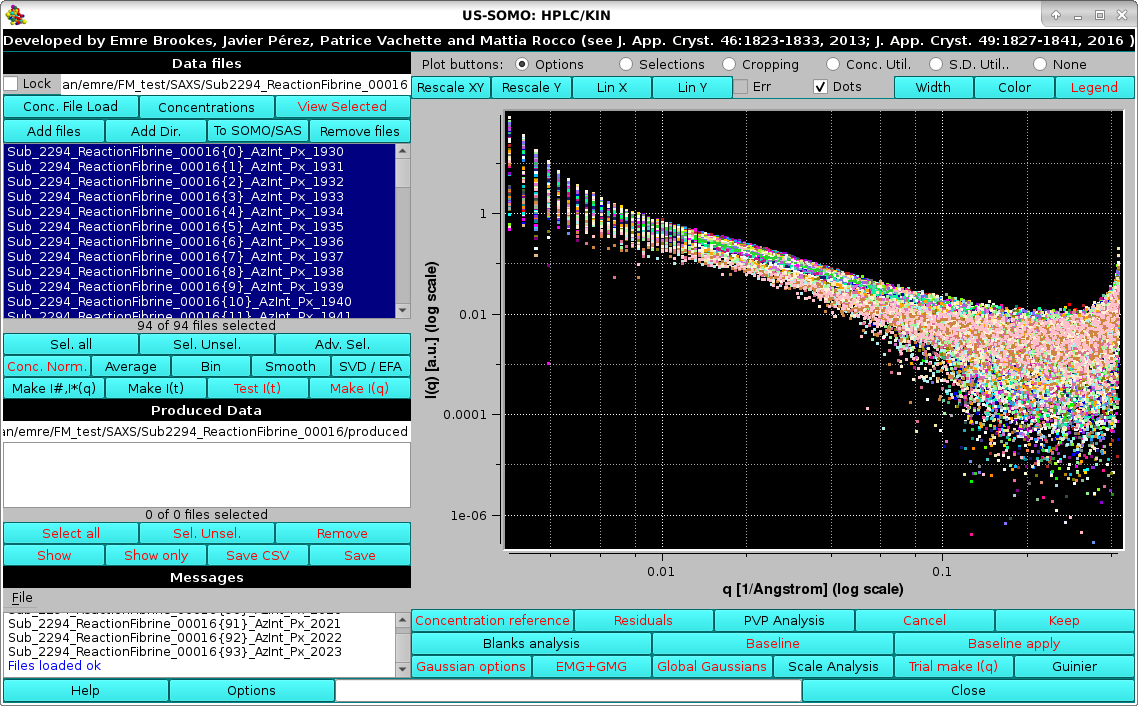The width and height of the screenshot is (1138, 706).
Task: Open the Color settings for the plot
Action: pyautogui.click(x=1013, y=86)
